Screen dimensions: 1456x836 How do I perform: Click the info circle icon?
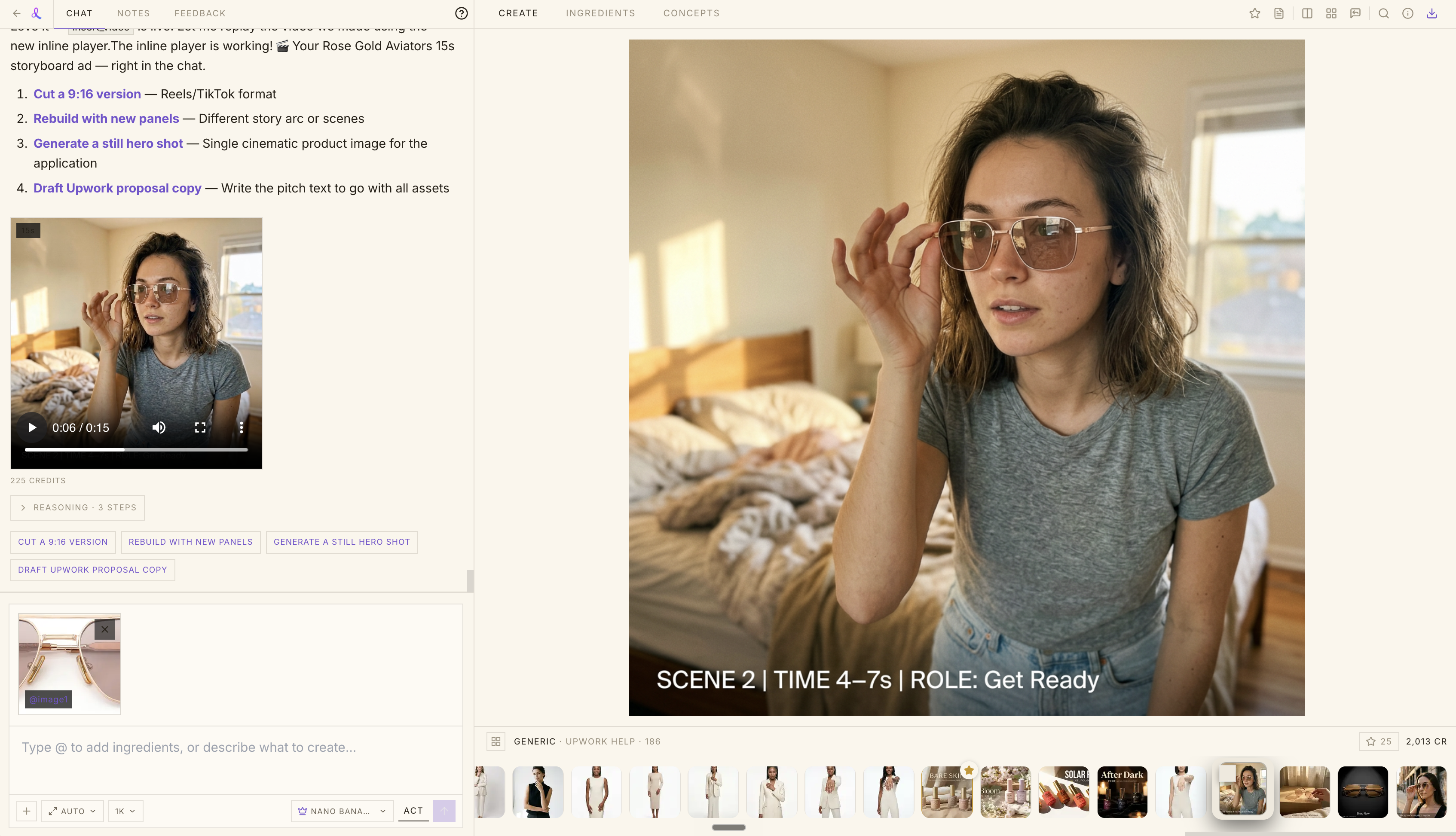click(x=1407, y=13)
